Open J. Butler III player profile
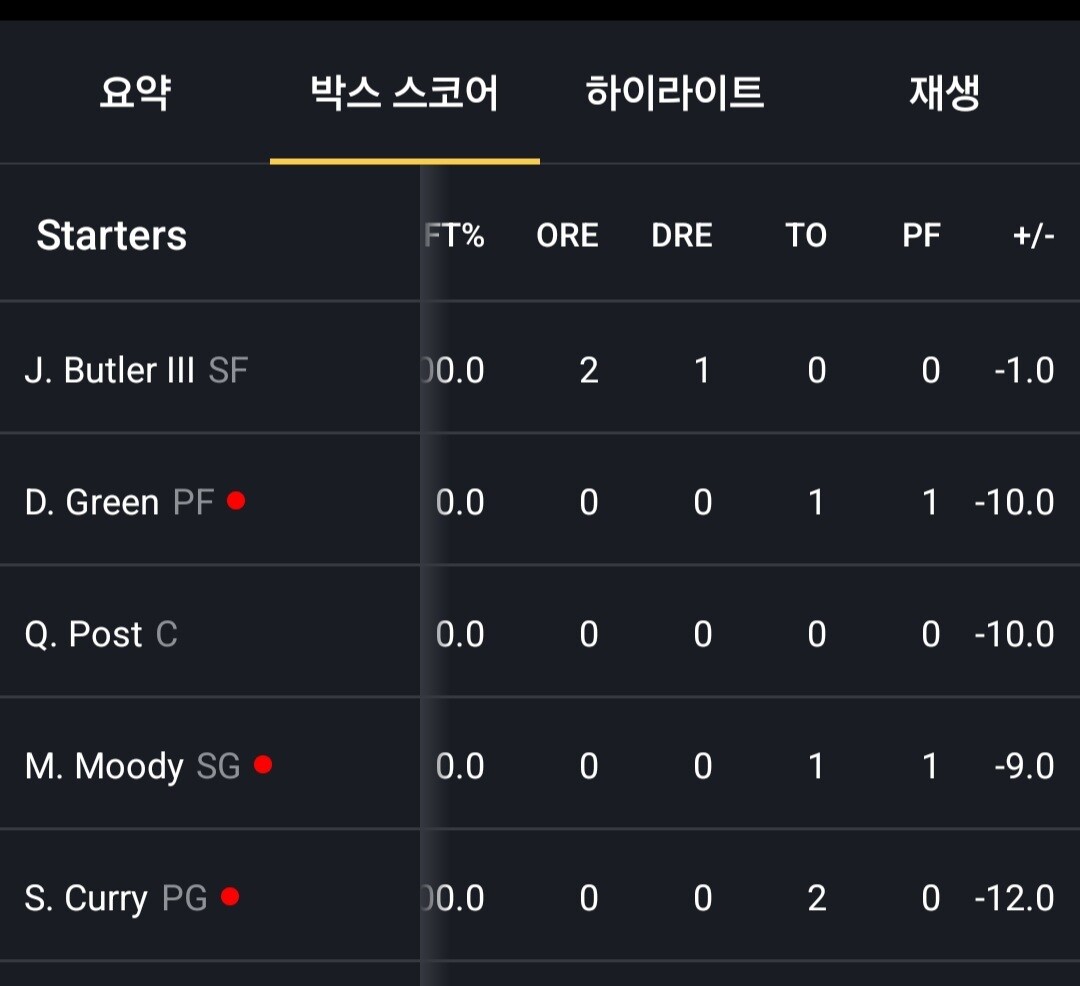This screenshot has height=986, width=1080. click(x=109, y=371)
